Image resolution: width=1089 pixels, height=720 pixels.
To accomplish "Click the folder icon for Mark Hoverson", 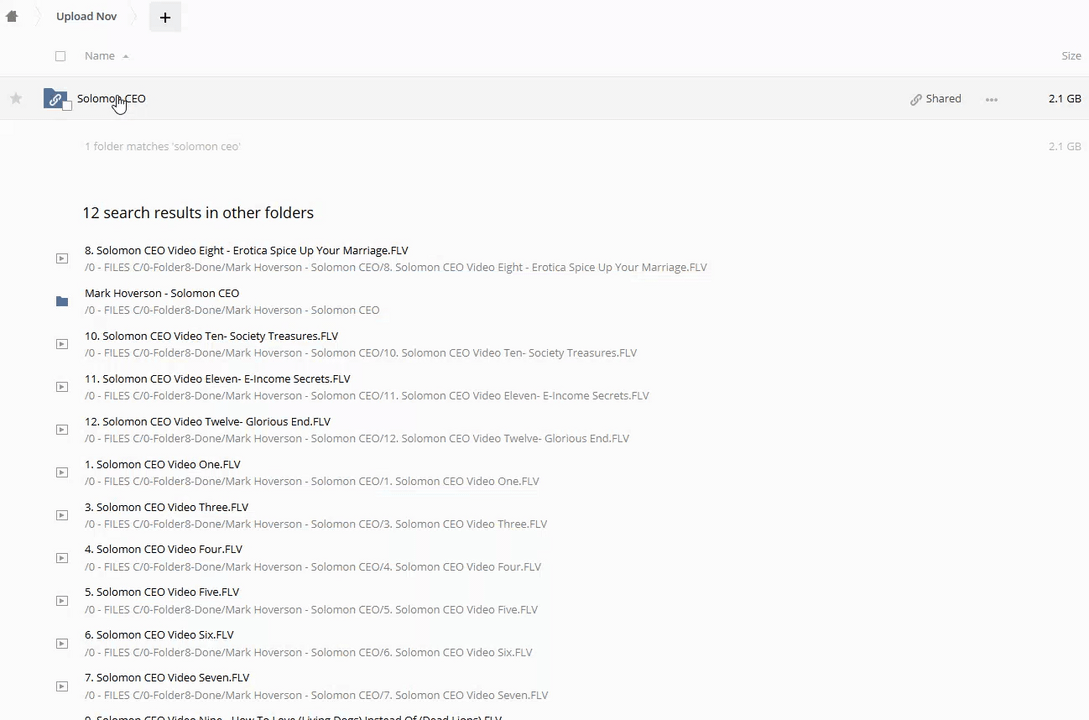I will click(62, 301).
